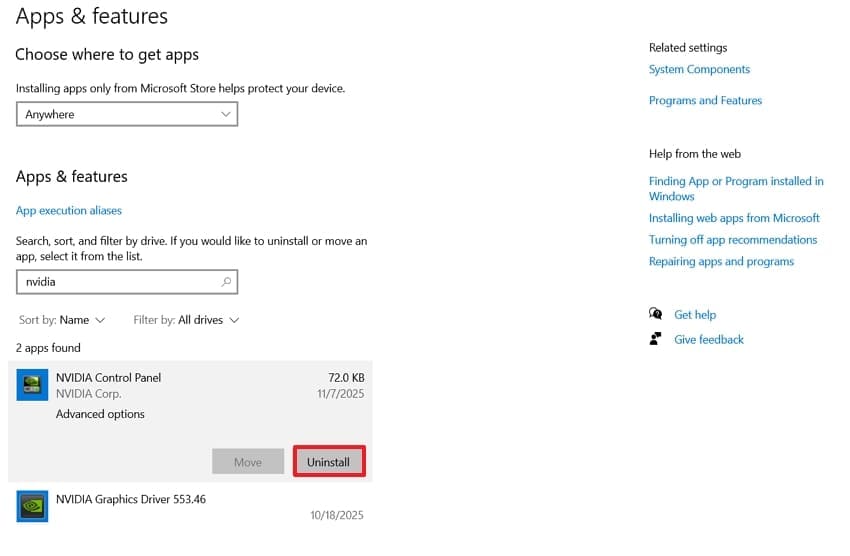The height and width of the screenshot is (556, 850).
Task: Open Finding App or Program installed in Windows
Action: [x=736, y=189]
